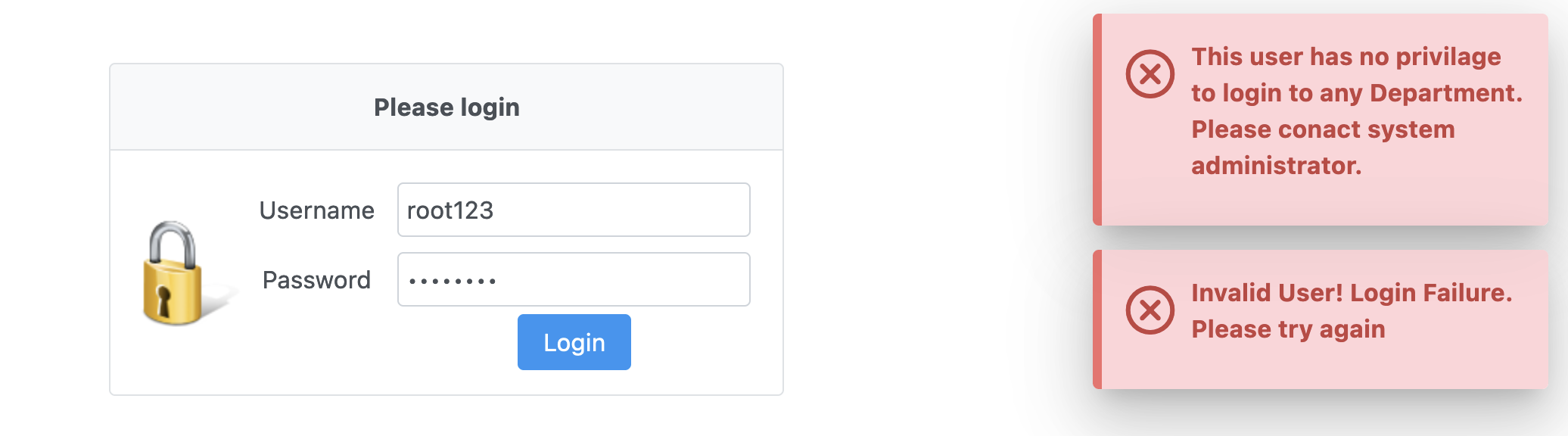Dismiss the Invalid User notification
Viewport: 1568px width, 436px height.
click(x=1317, y=310)
